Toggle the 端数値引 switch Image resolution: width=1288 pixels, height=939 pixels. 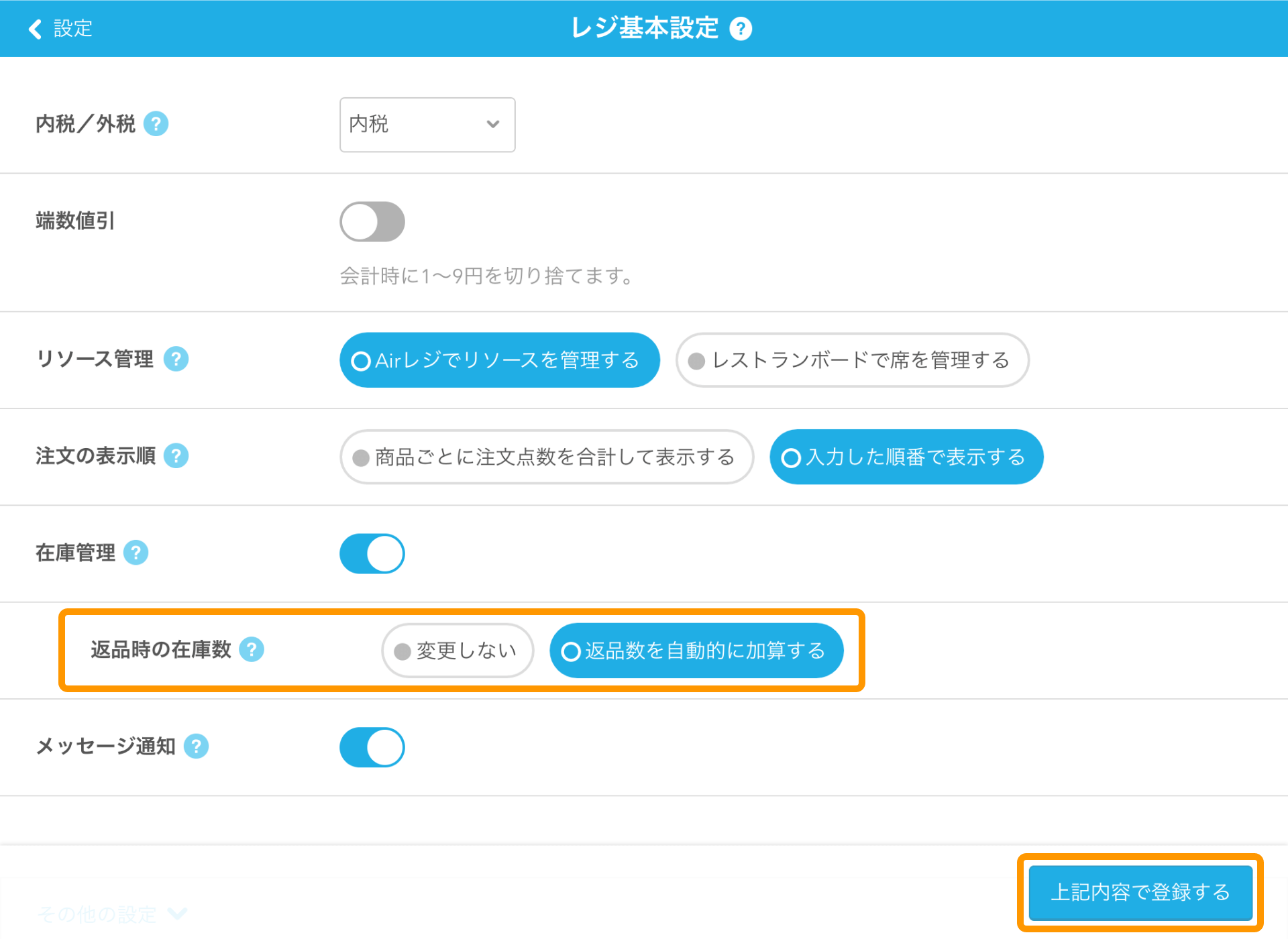click(x=372, y=221)
